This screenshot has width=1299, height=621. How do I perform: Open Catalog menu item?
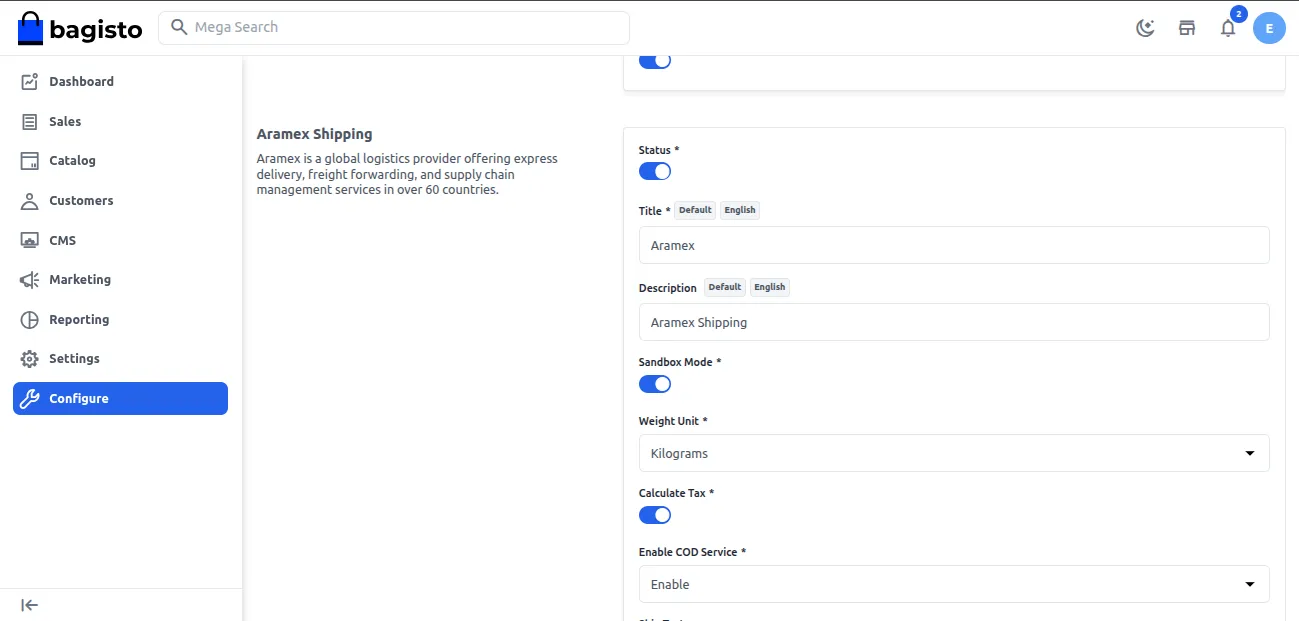120,160
